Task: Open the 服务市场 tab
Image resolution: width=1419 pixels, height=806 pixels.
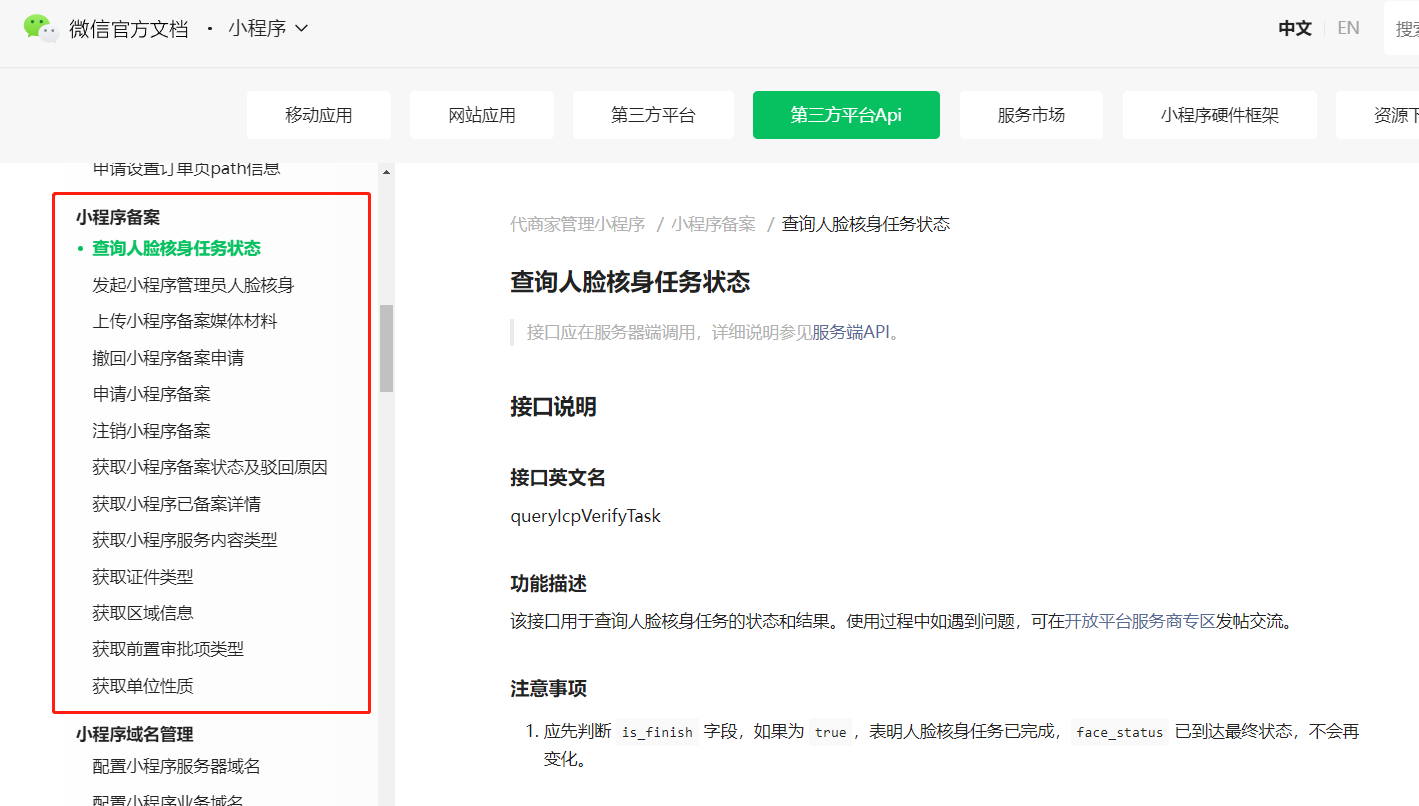Action: pos(1031,115)
